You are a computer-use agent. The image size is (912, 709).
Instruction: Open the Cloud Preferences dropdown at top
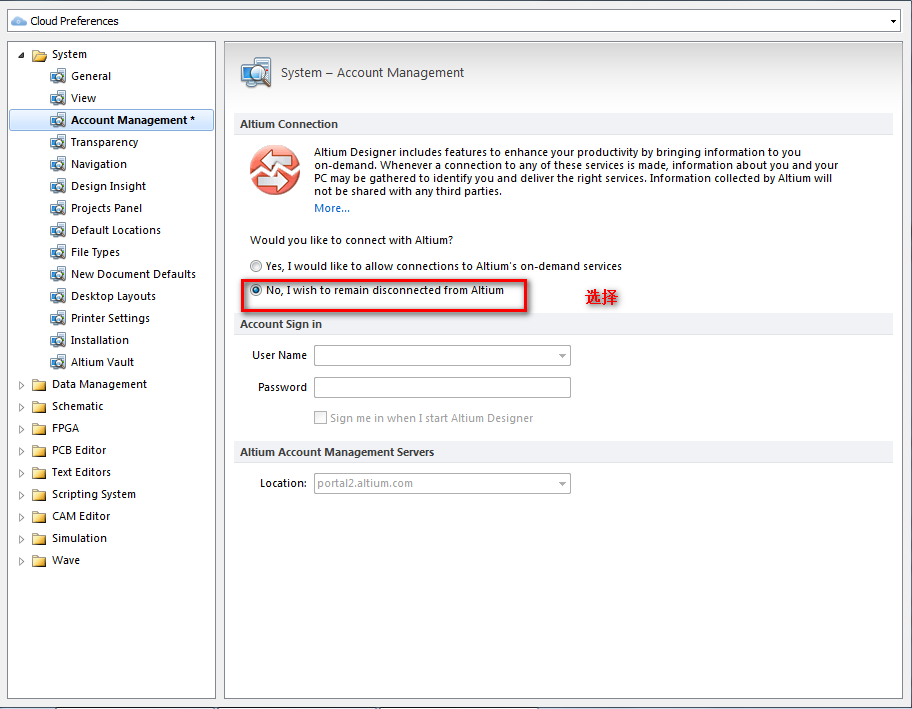[x=893, y=21]
